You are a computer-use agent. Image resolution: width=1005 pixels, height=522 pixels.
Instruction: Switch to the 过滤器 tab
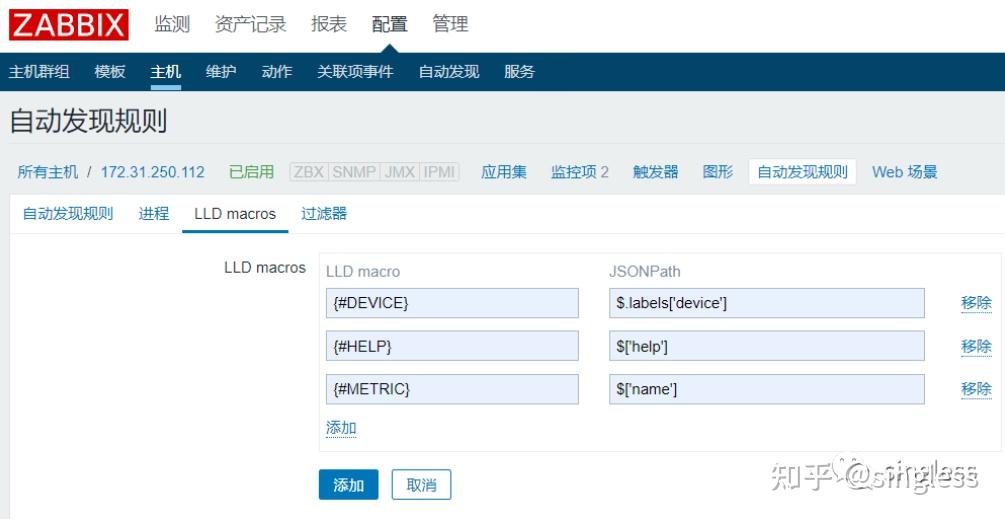(x=324, y=214)
